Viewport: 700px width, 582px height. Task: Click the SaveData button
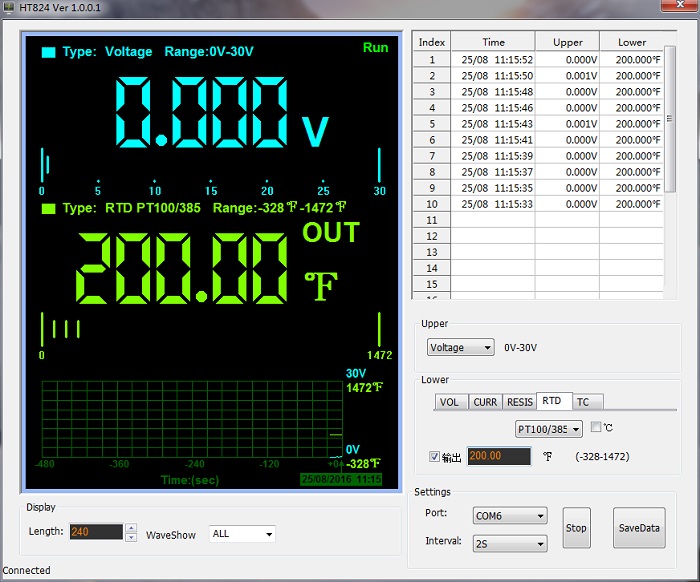click(638, 528)
